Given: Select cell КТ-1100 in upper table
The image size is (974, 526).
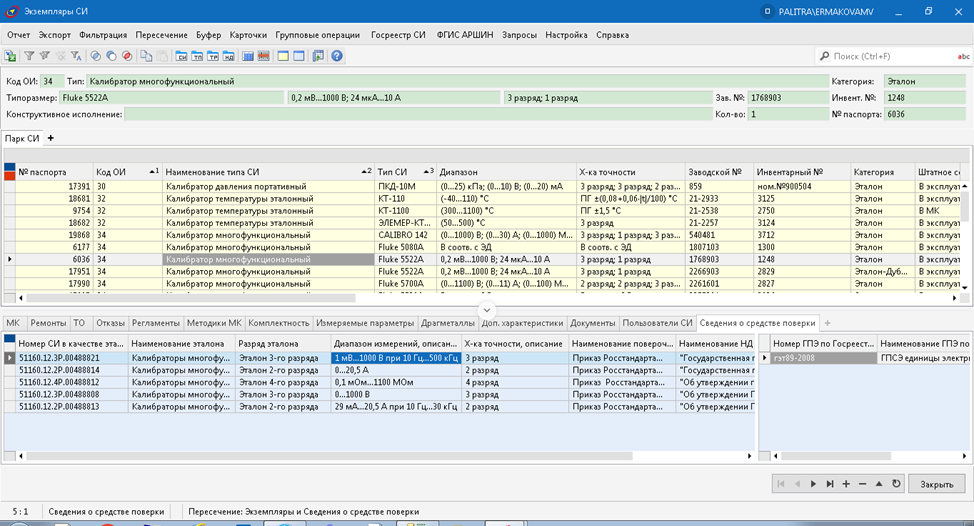Looking at the screenshot, I should (x=405, y=211).
